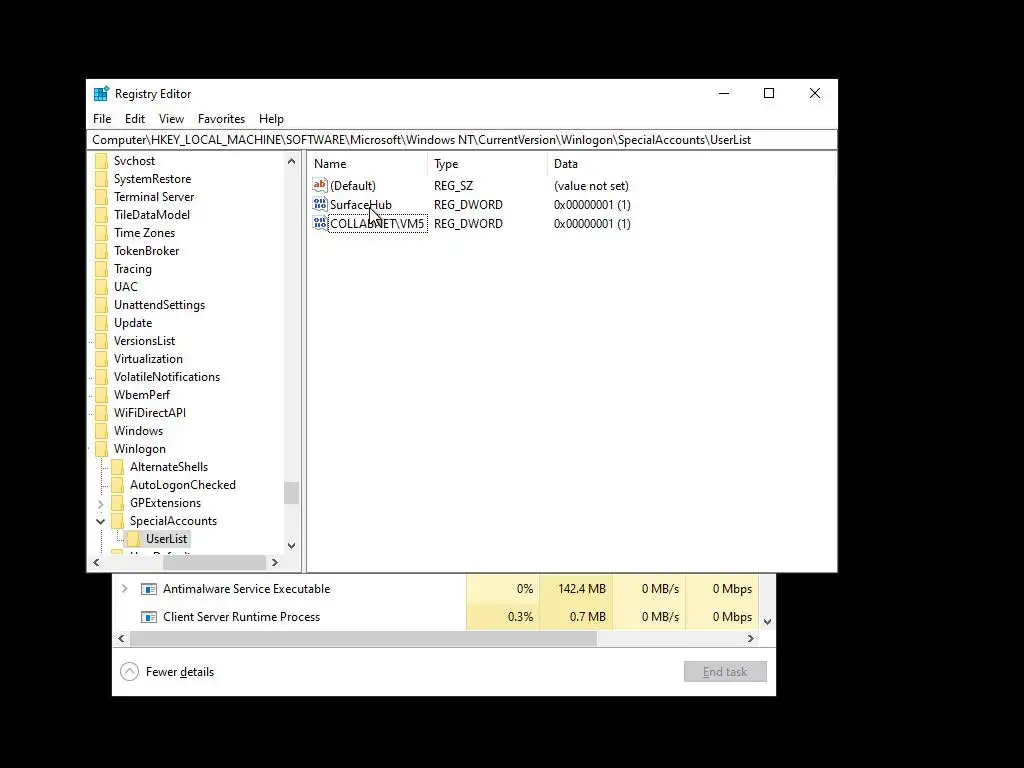
Task: Select the SurfaceHub value name
Action: (360, 204)
